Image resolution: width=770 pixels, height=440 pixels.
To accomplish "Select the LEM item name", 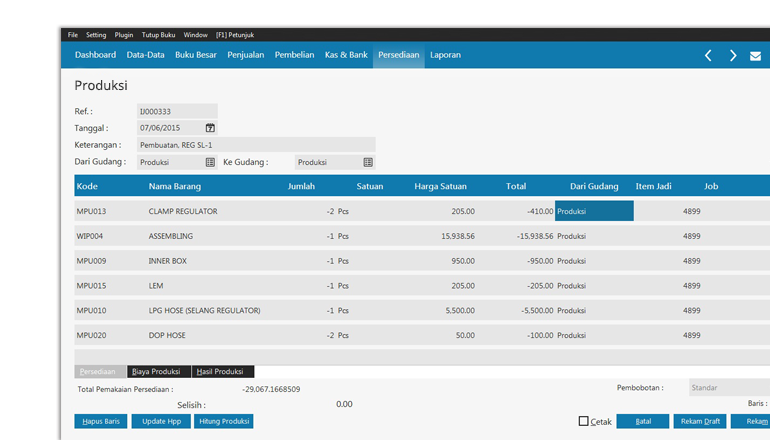I will [156, 286].
